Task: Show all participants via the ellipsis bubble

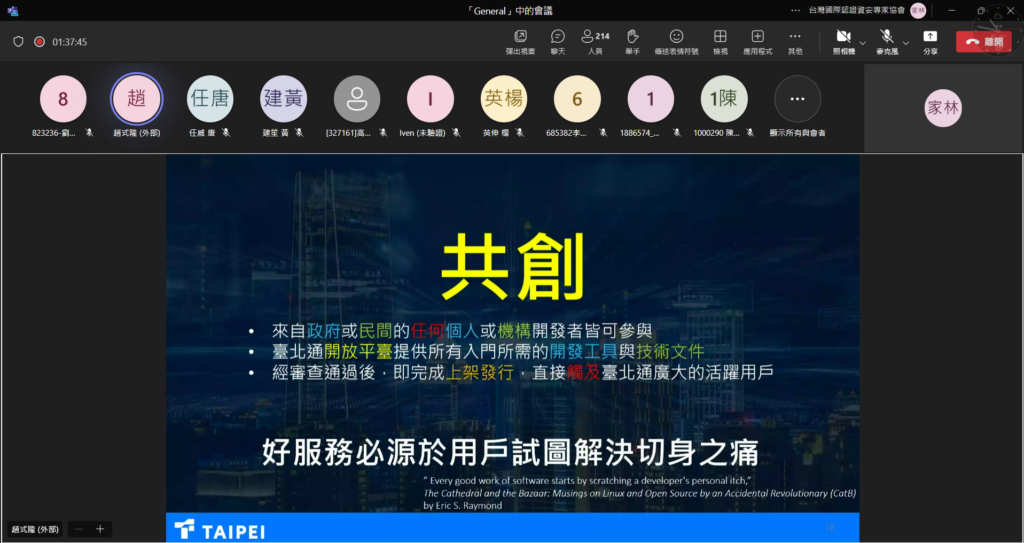Action: [797, 100]
